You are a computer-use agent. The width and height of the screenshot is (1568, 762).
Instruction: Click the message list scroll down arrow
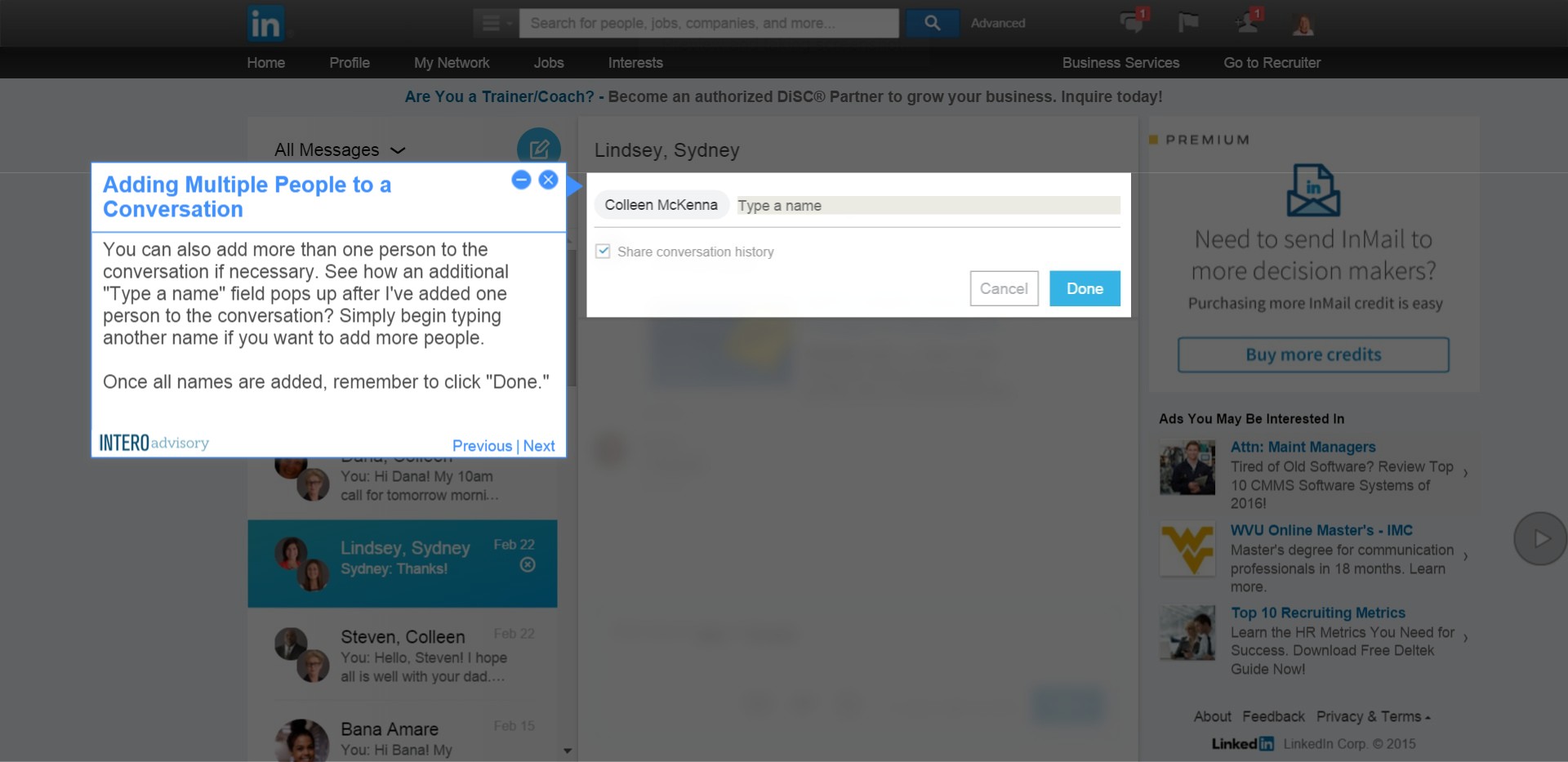click(568, 751)
